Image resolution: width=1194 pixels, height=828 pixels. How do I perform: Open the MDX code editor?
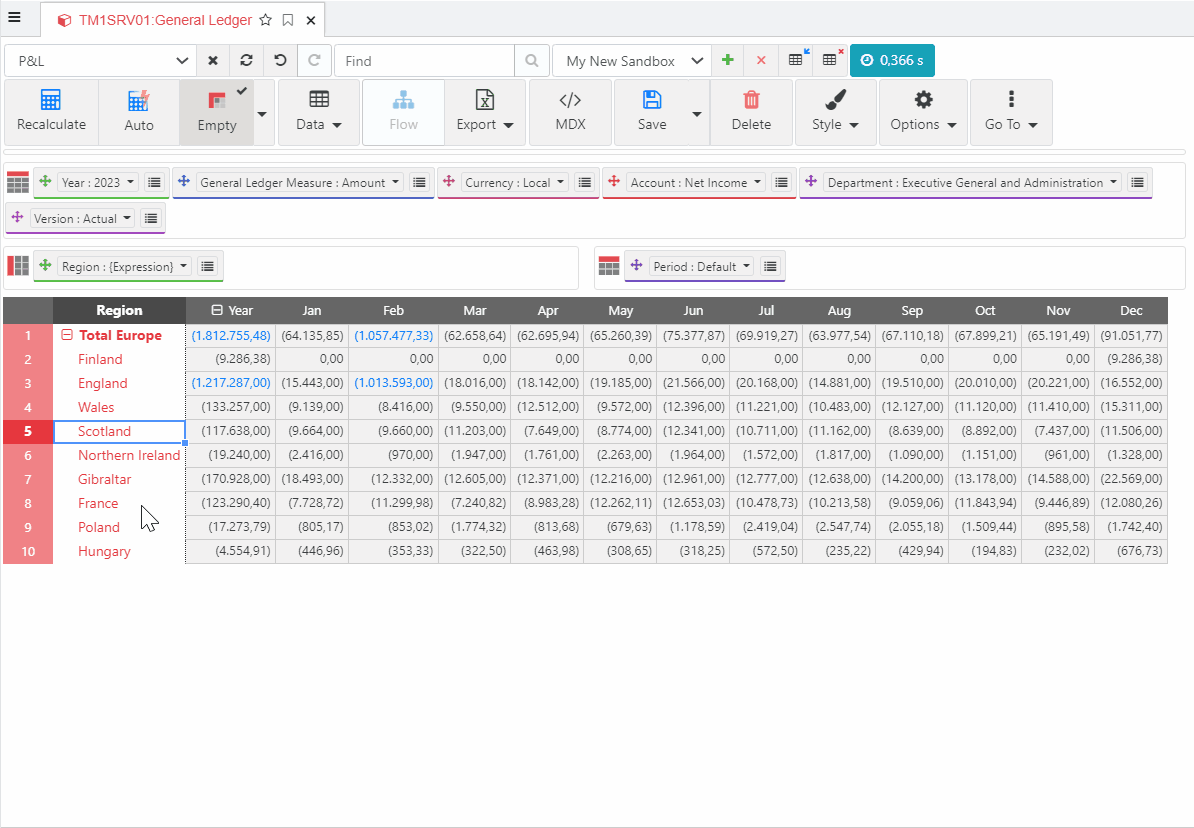569,111
